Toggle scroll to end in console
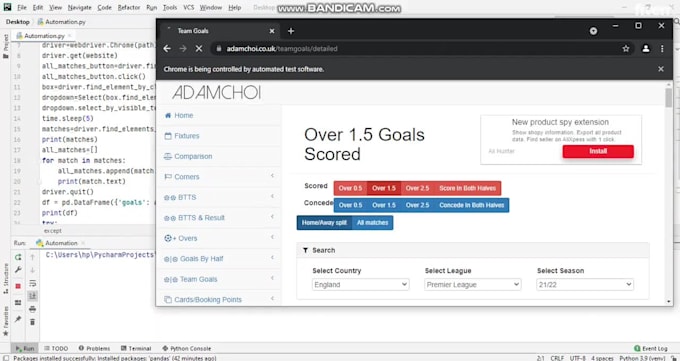680x361 pixels. pyautogui.click(x=33, y=296)
